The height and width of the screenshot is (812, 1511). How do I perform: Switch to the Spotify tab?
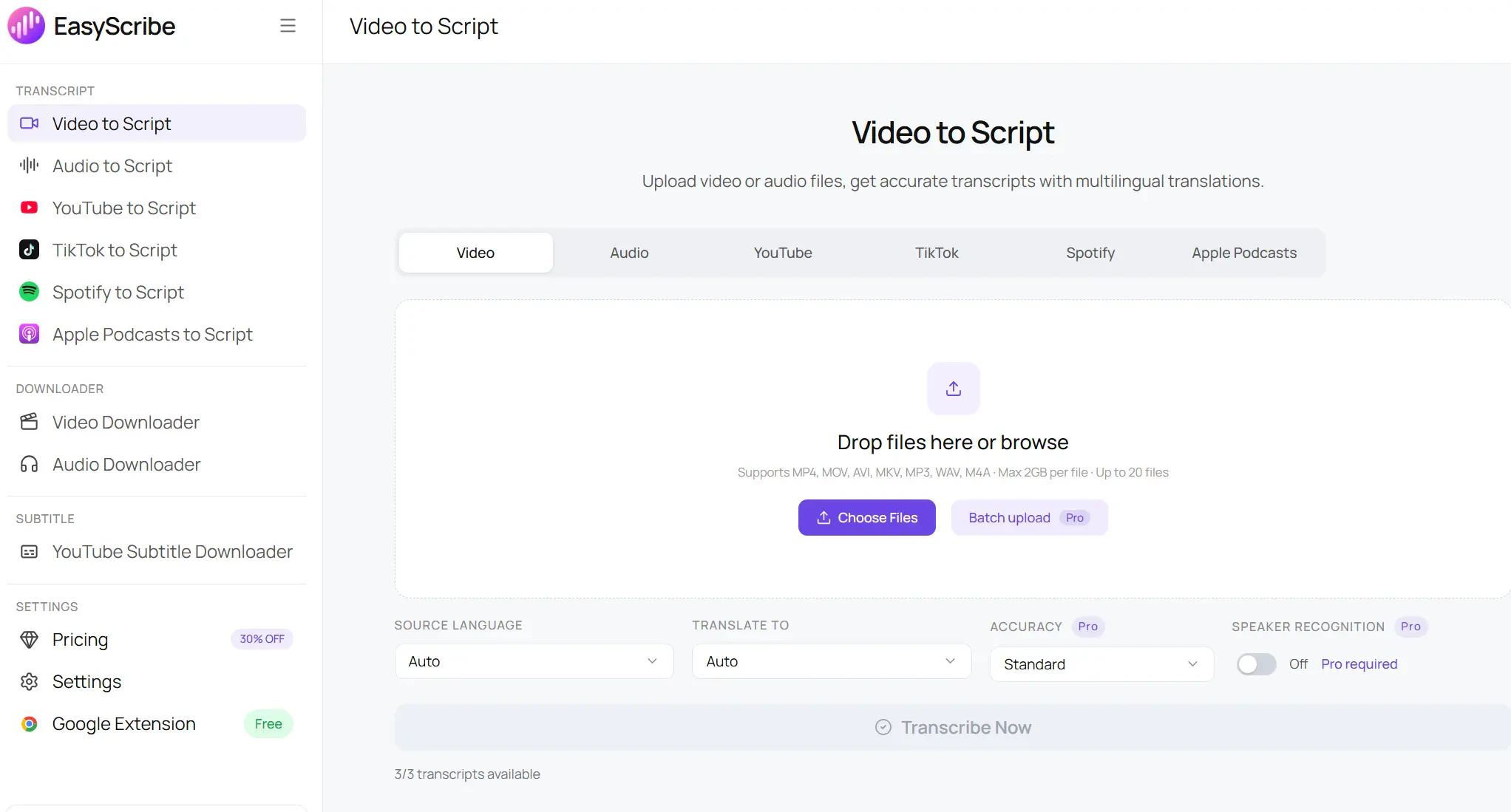[1090, 253]
